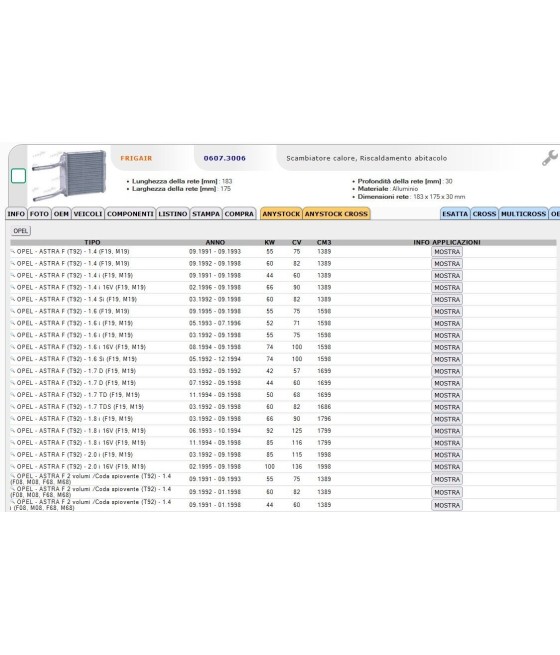Viewport: 560px width, 655px height.
Task: Open the COMPRA tab
Action: pos(239,213)
